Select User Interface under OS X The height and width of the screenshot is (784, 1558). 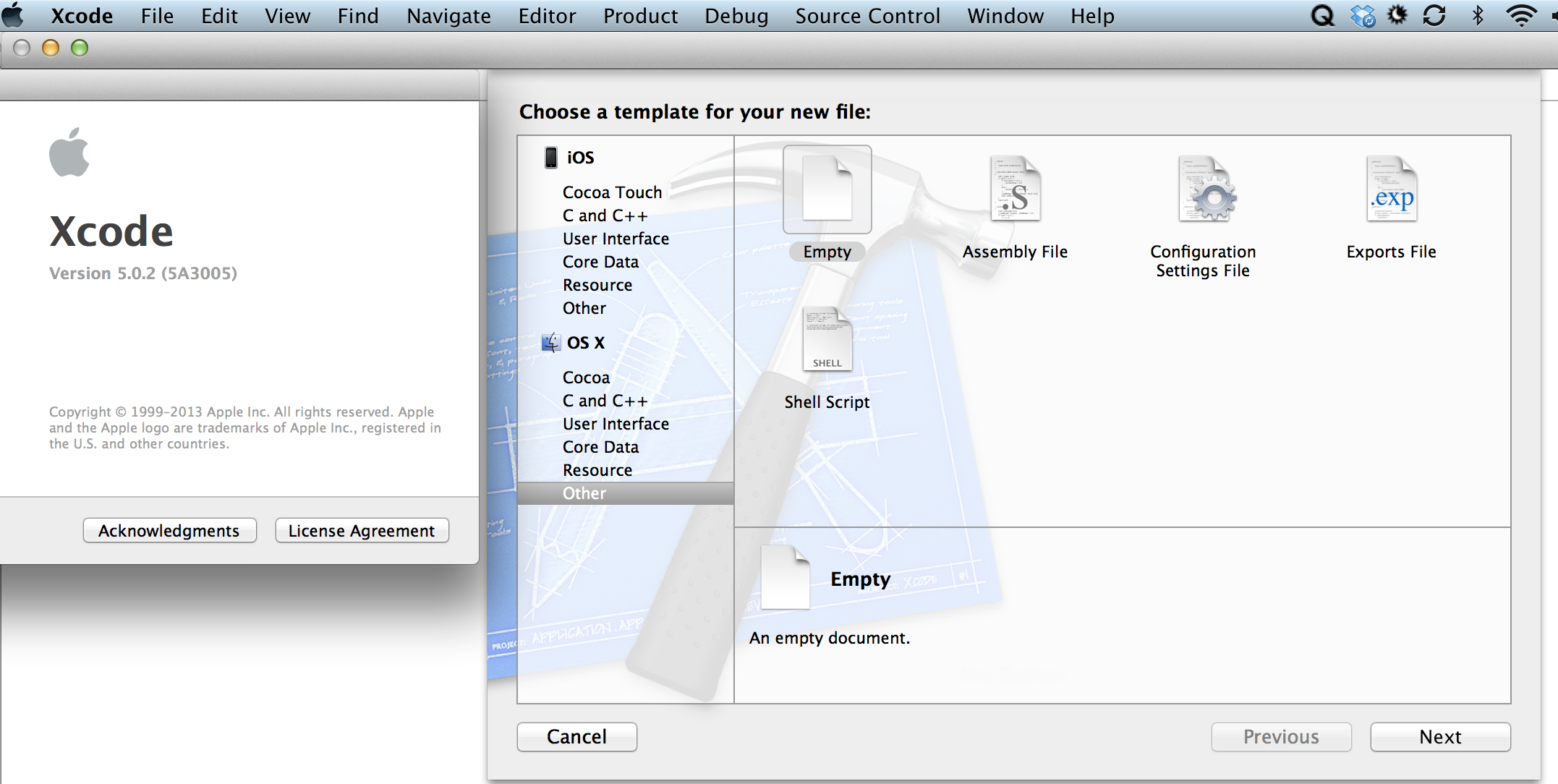[x=616, y=424]
